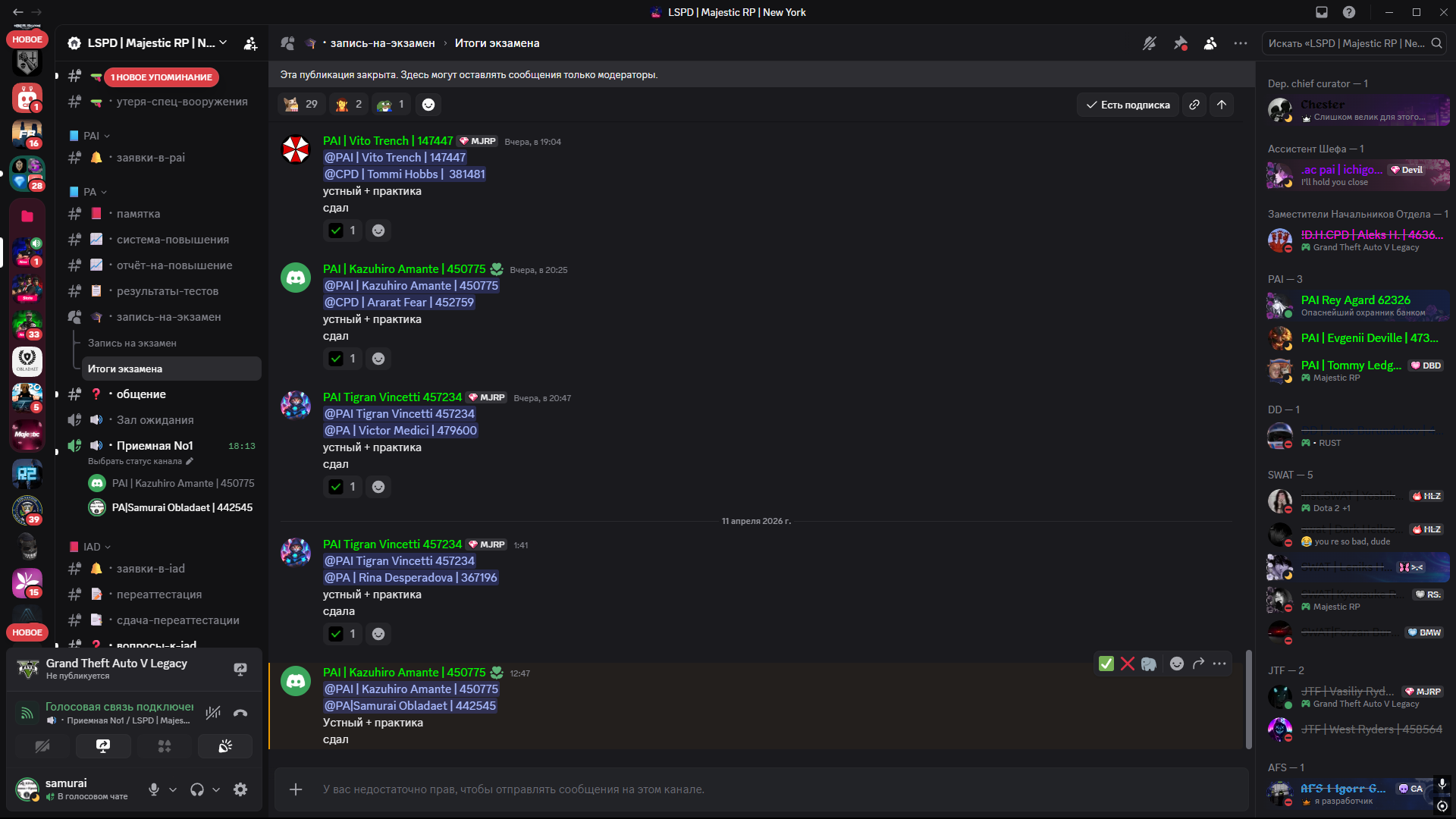Open the notification settings bell icon
The image size is (1456, 819).
point(1150,43)
